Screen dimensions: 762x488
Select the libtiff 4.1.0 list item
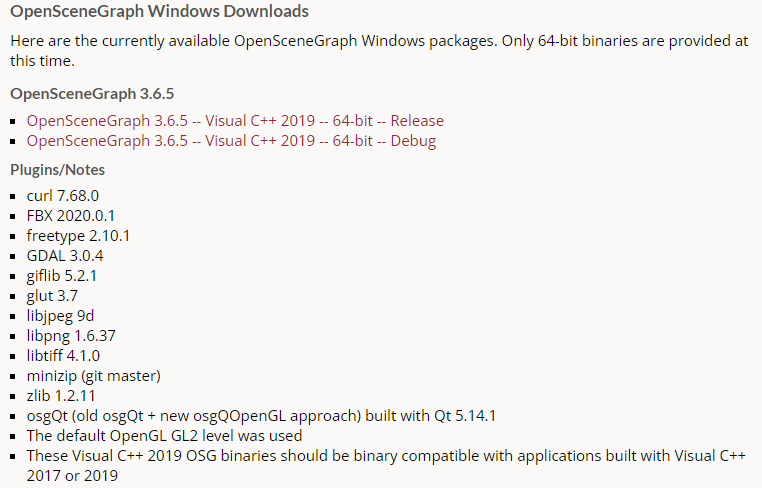coord(63,356)
